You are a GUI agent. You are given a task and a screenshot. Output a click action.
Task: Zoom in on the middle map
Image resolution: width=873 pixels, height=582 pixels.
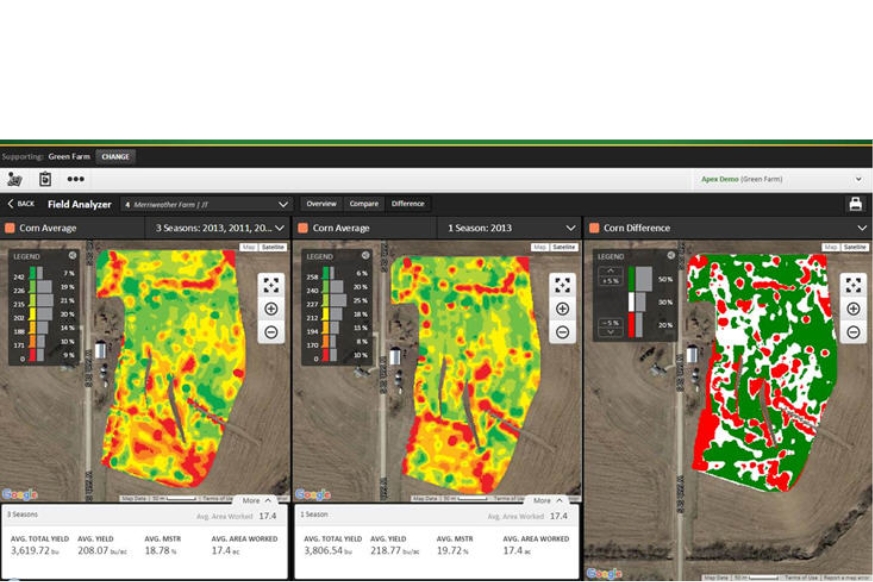[562, 309]
